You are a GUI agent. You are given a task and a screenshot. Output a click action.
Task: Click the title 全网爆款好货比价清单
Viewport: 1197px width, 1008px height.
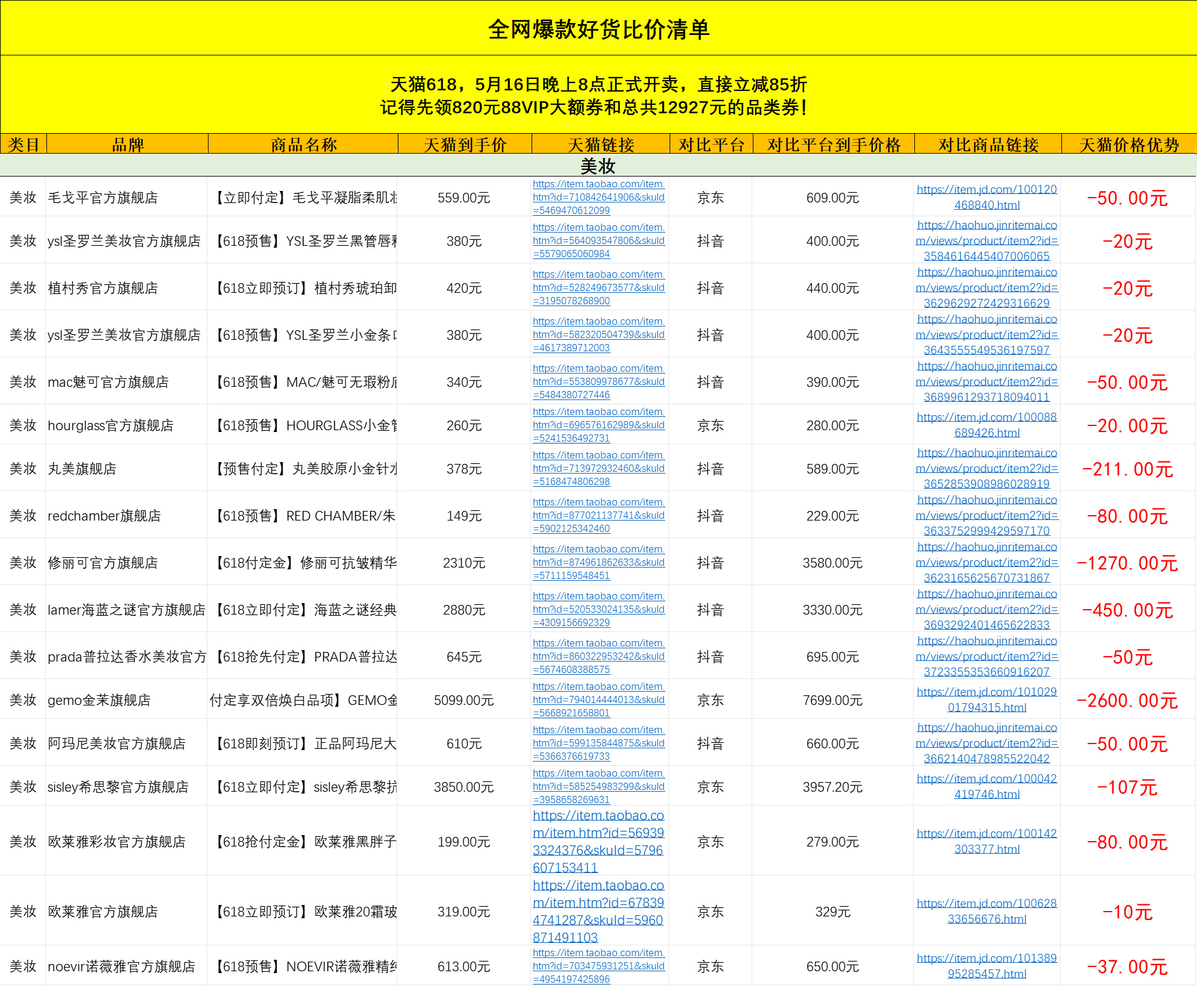point(598,29)
